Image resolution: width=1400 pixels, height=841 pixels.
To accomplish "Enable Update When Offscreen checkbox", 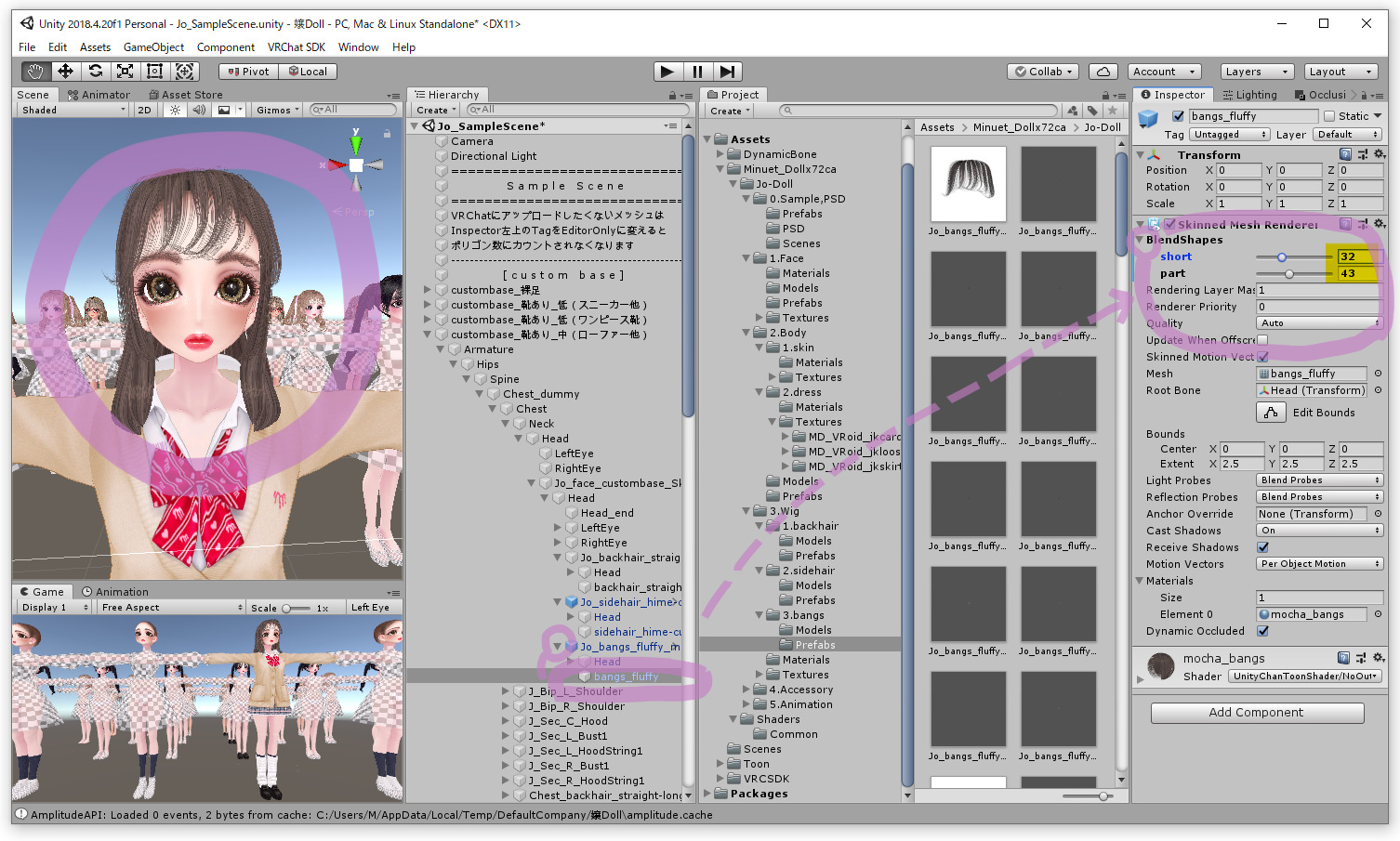I will click(1262, 340).
